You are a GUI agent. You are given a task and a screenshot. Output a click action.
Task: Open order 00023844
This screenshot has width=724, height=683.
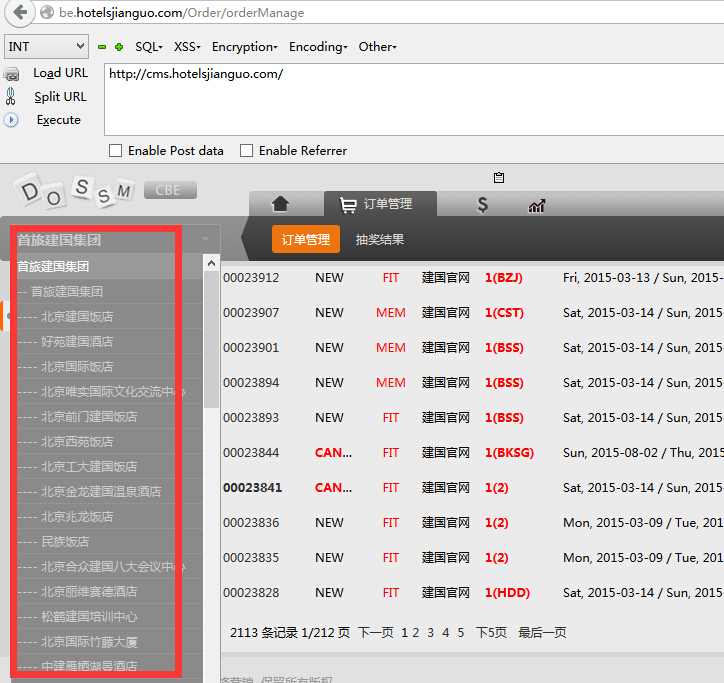click(251, 453)
